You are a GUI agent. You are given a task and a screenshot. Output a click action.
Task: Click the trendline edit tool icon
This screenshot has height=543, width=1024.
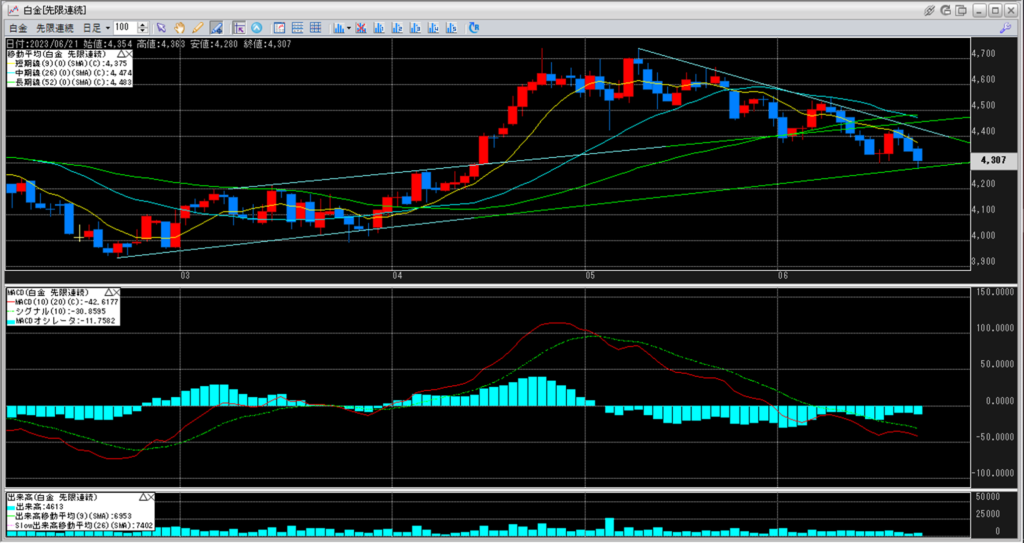tap(217, 27)
